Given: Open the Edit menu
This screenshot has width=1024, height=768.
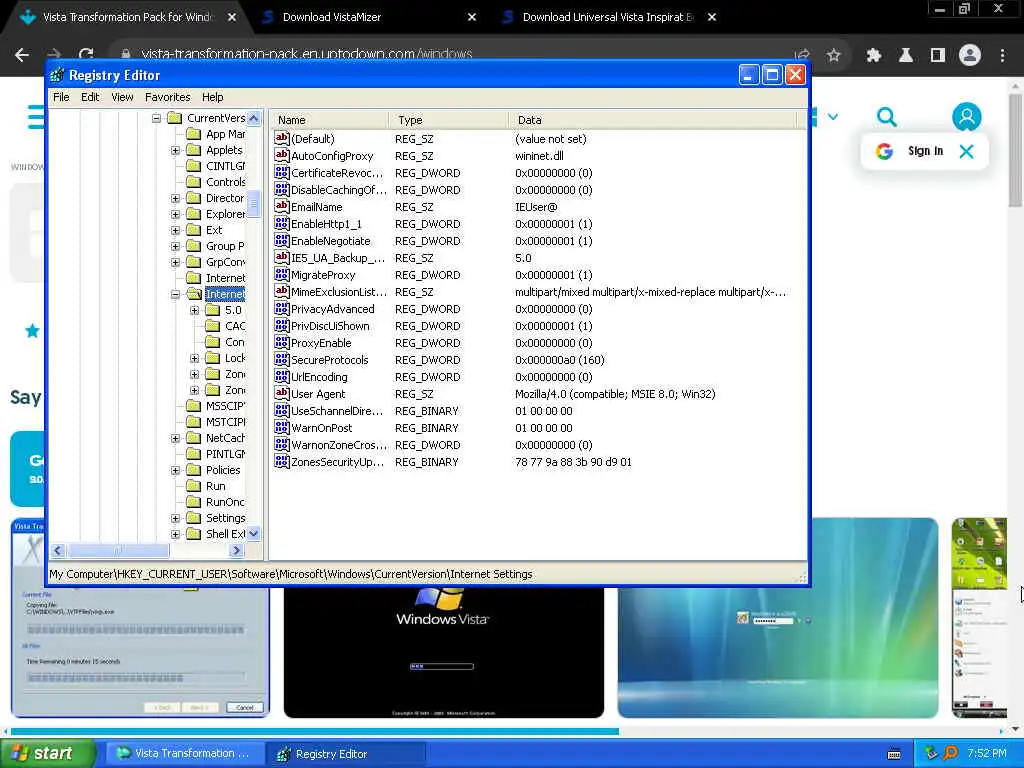Looking at the screenshot, I should tap(90, 97).
